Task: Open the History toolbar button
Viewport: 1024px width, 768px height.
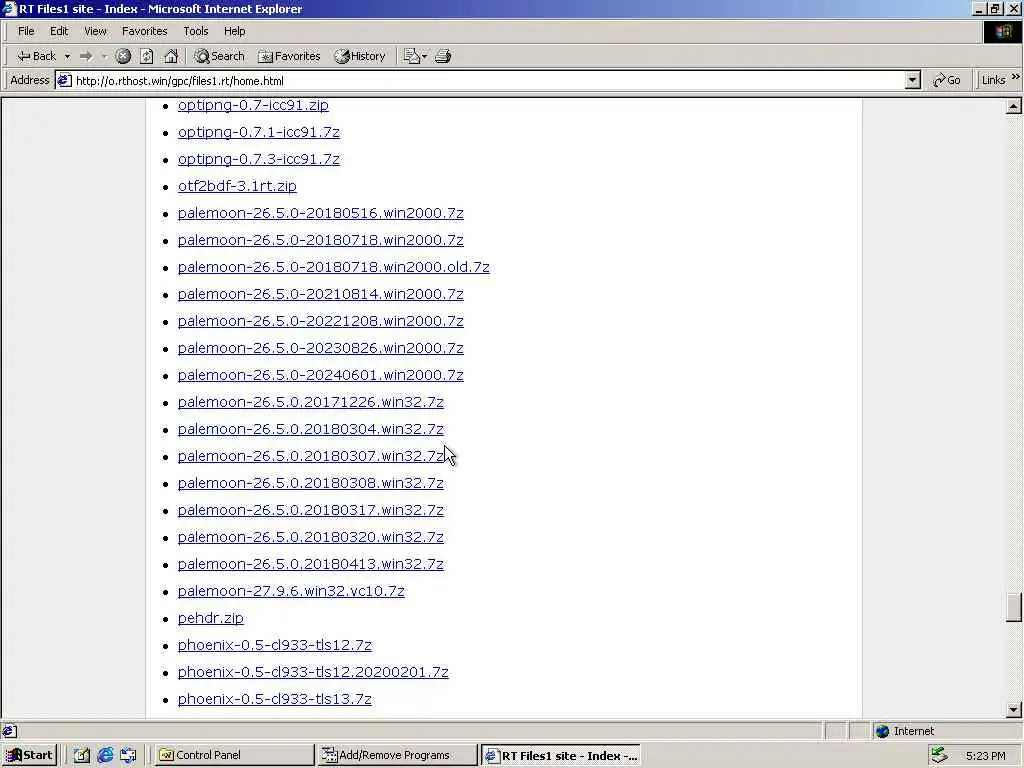Action: 360,56
